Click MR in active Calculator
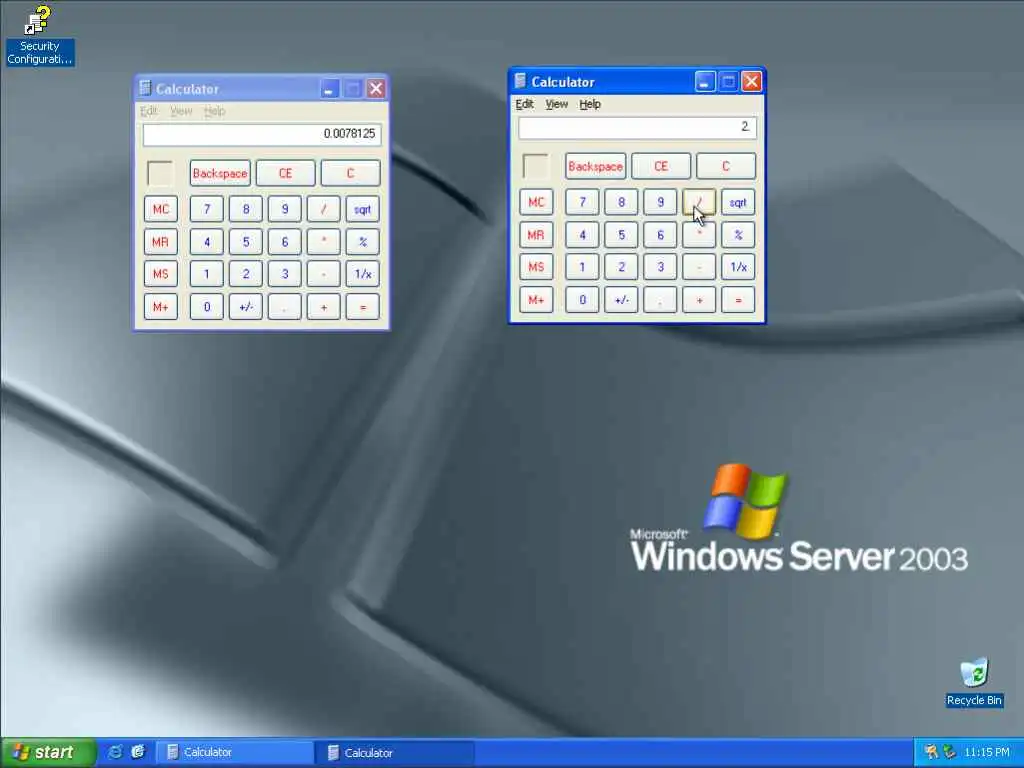This screenshot has width=1024, height=768. 536,234
